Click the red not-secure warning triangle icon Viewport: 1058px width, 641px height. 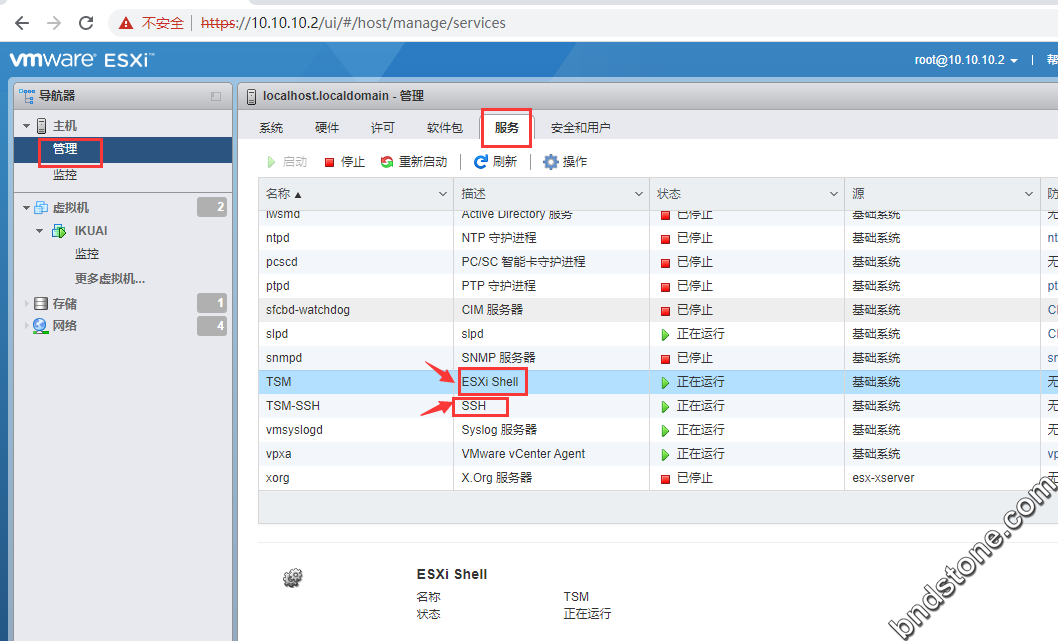click(126, 24)
